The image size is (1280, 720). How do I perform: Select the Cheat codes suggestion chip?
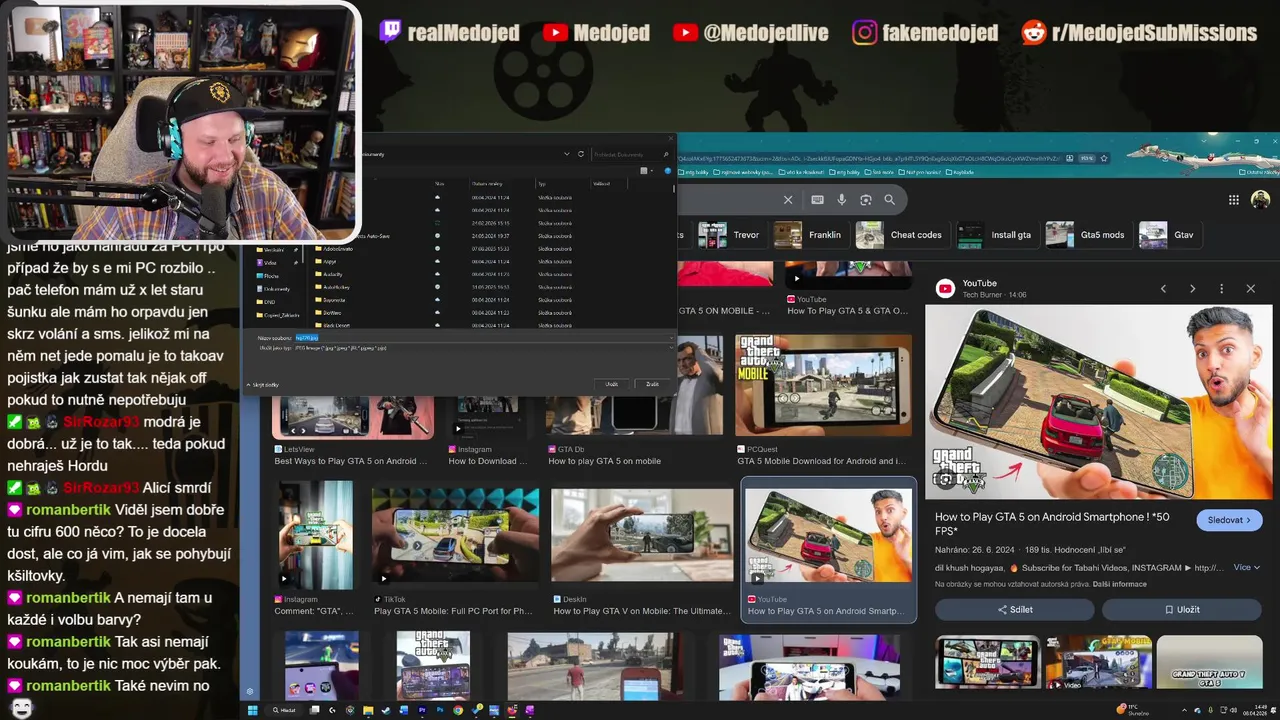[x=902, y=235]
